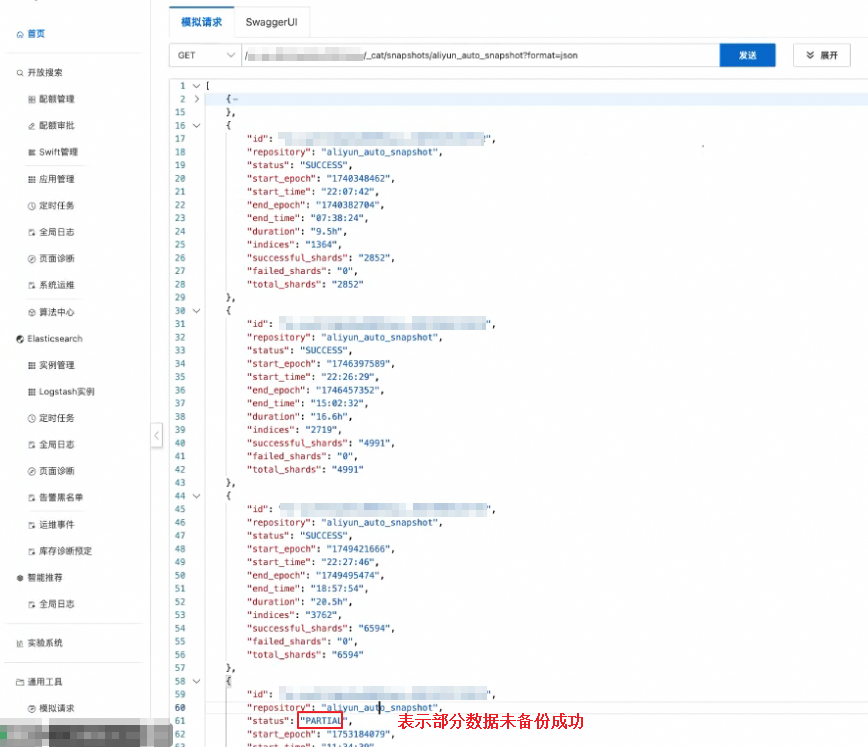Collapse JSON object at line 44
Viewport: 868px width, 747px height.
(x=196, y=496)
